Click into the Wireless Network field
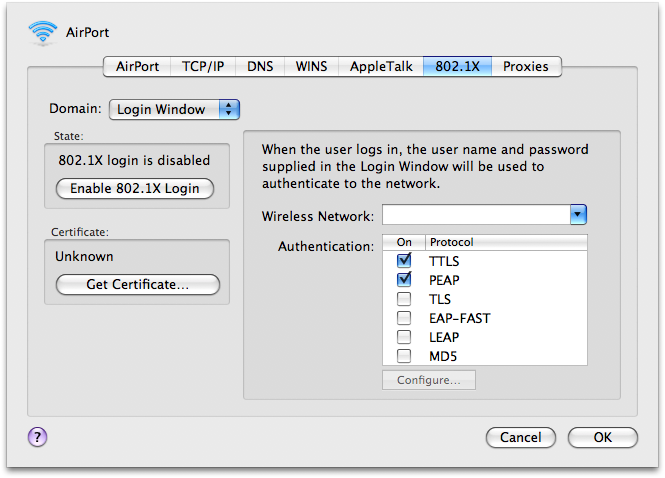665x478 pixels. coord(476,215)
